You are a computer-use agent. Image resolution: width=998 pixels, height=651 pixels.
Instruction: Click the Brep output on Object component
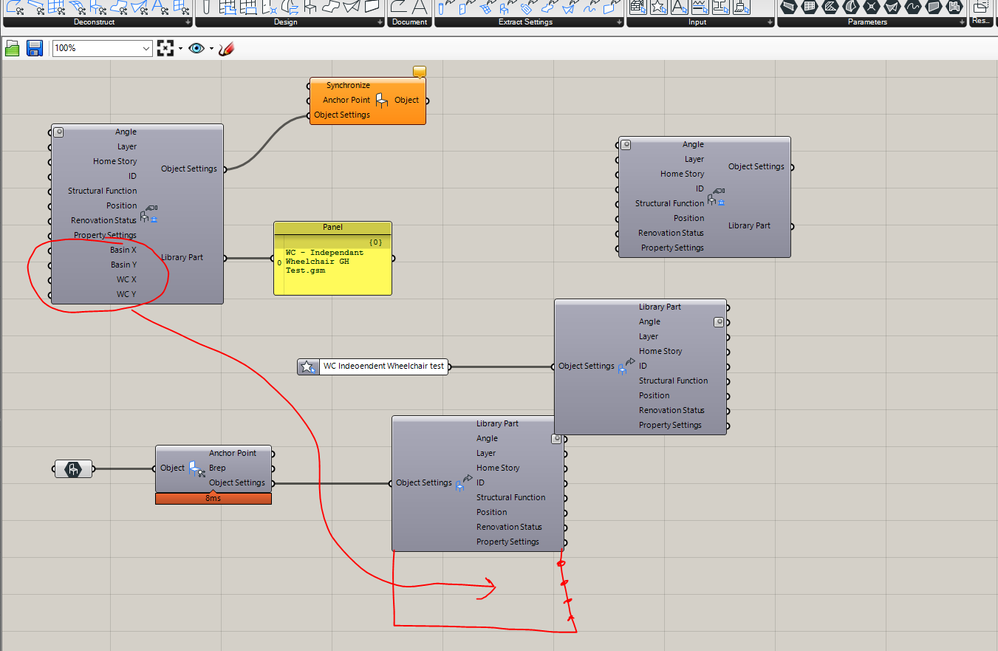click(x=217, y=468)
